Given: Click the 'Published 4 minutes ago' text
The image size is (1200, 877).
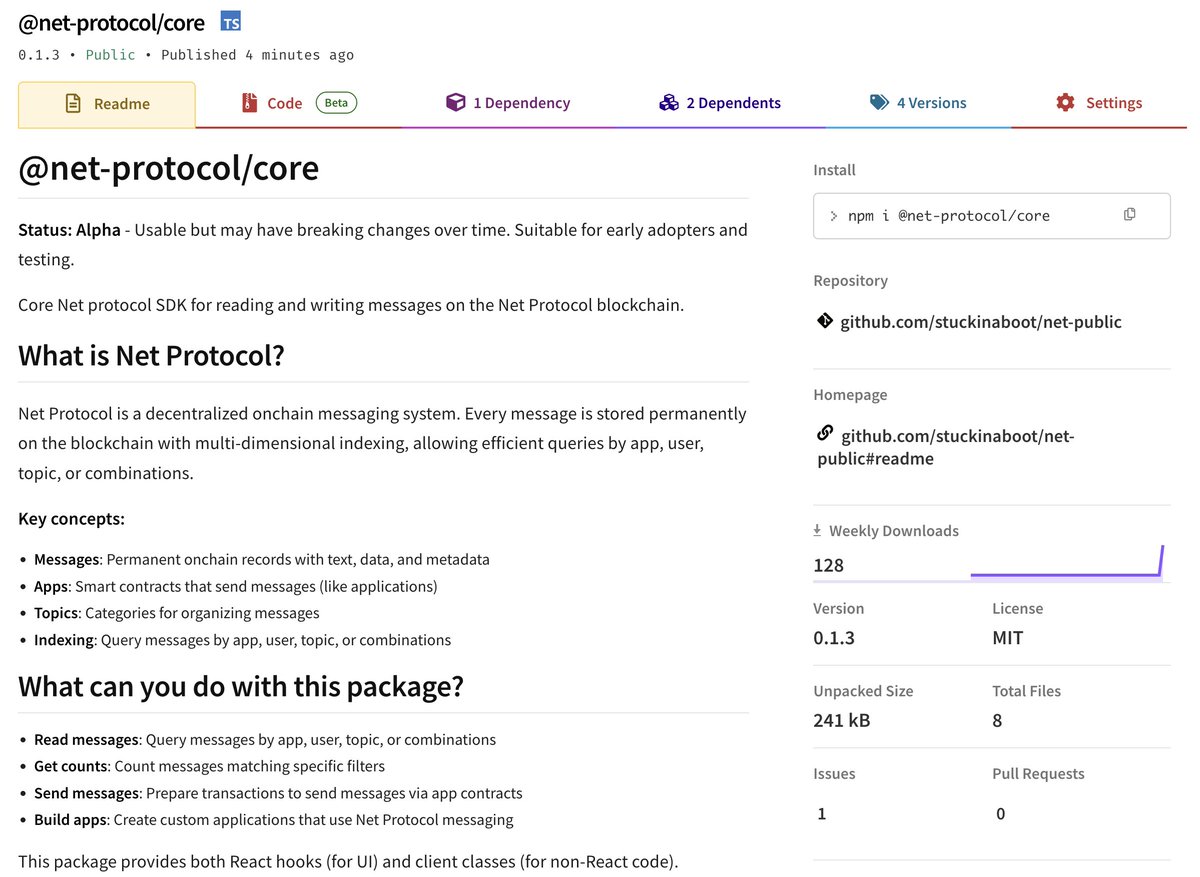Looking at the screenshot, I should 257,55.
